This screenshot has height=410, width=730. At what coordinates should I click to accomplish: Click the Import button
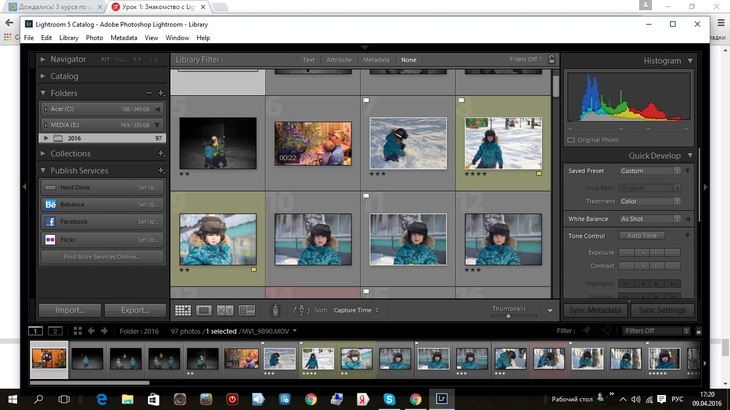(x=69, y=310)
